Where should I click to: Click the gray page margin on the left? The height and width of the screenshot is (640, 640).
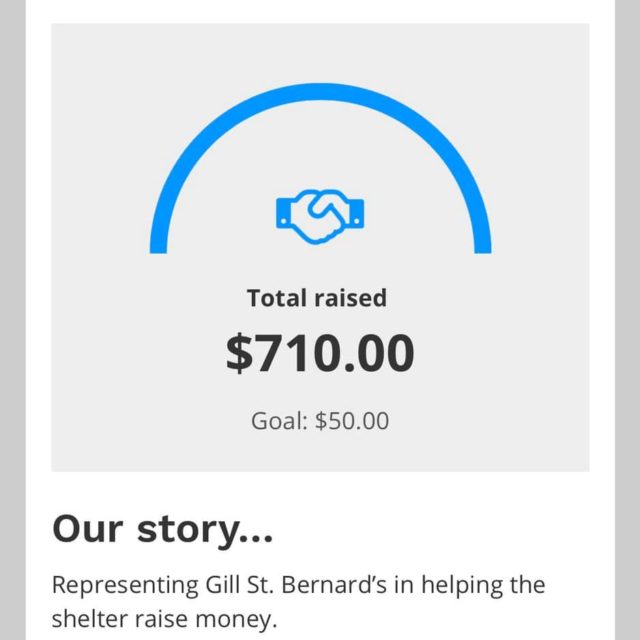pyautogui.click(x=12, y=320)
